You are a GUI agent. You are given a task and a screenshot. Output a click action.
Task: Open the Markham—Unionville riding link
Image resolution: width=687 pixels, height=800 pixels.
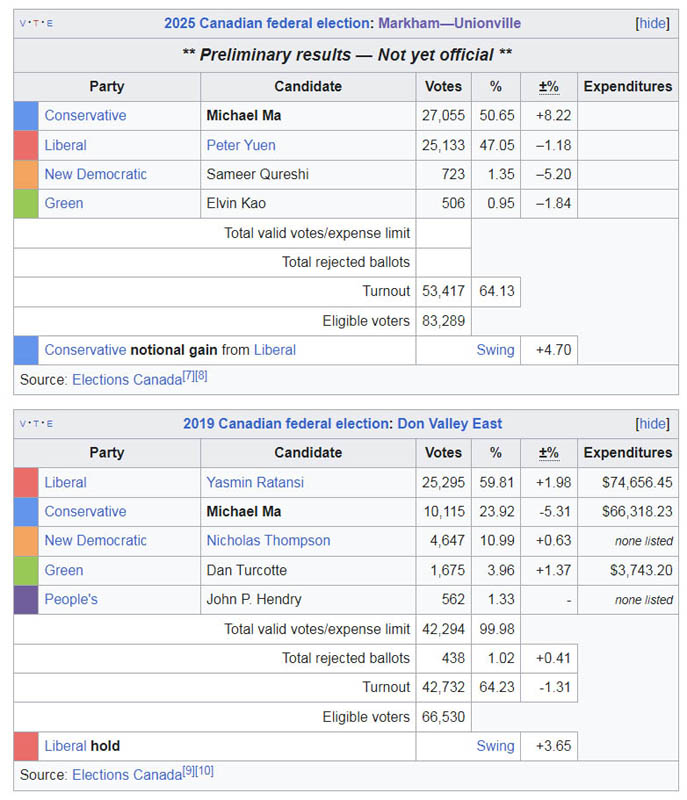click(x=449, y=23)
